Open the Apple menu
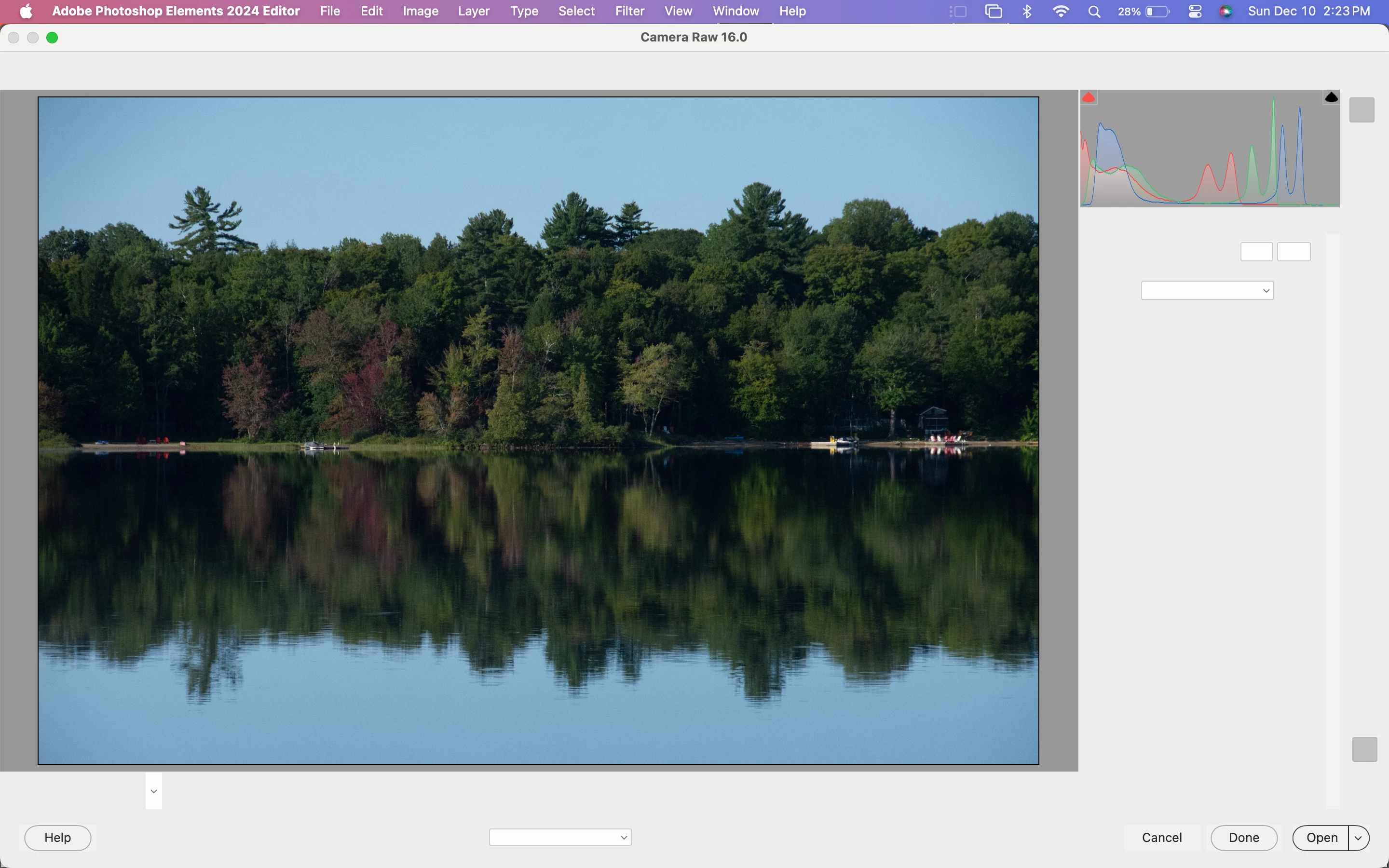Screen dimensions: 1389x868 tap(26, 12)
